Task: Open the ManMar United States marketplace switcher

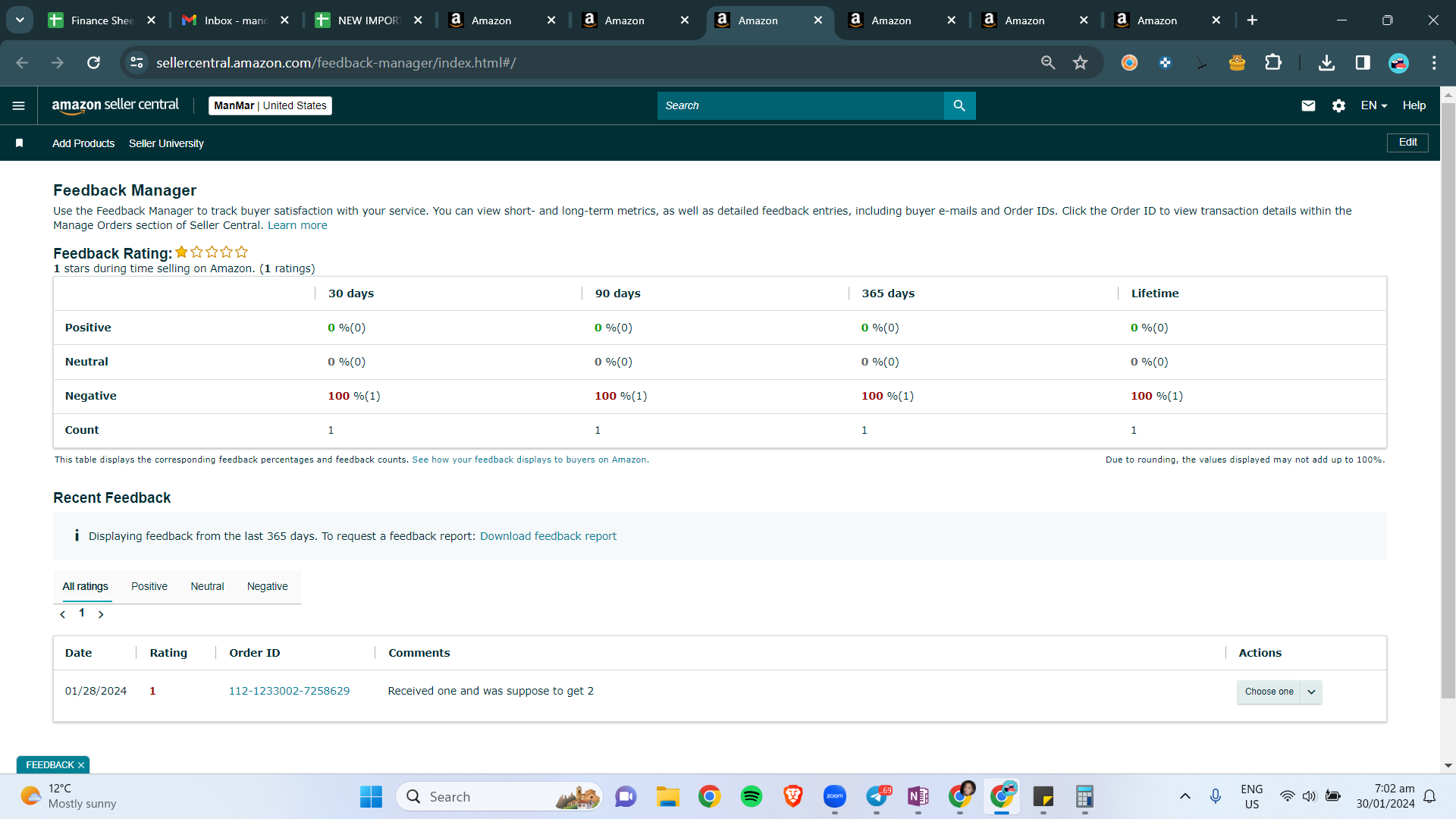Action: (x=270, y=105)
